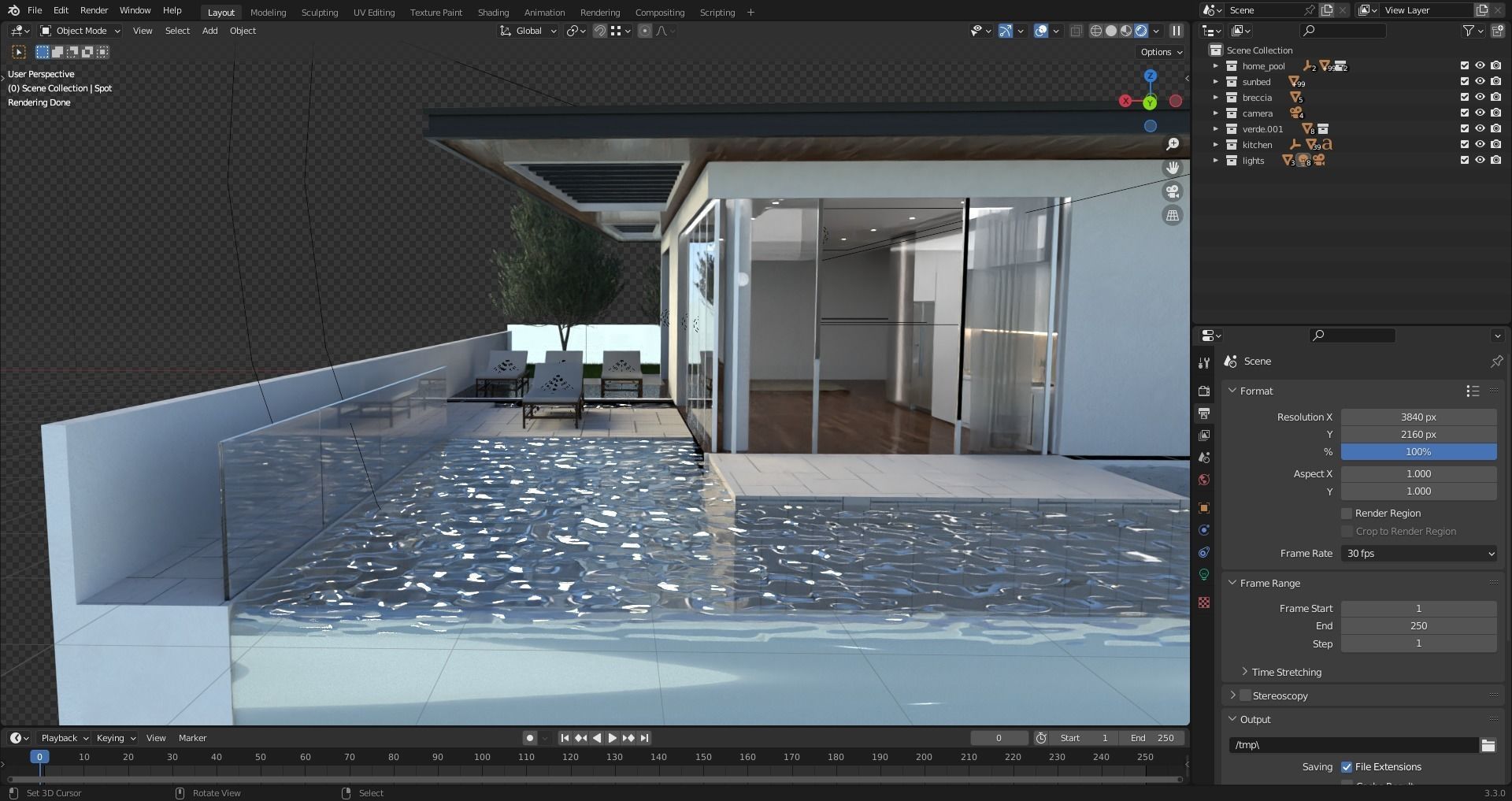Adjust resolution percentage 100% slider
This screenshot has height=801, width=1512.
[1418, 452]
